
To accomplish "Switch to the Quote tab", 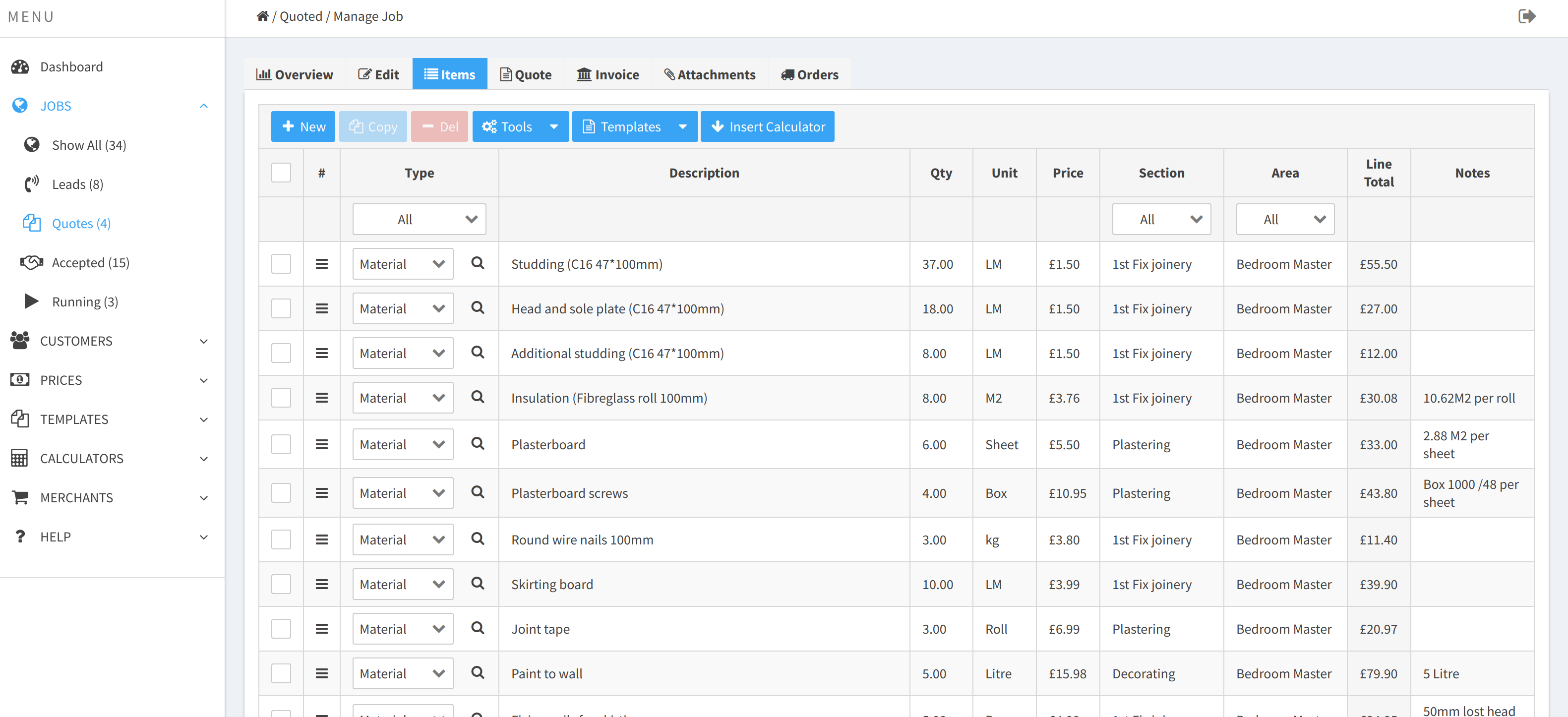I will [525, 74].
